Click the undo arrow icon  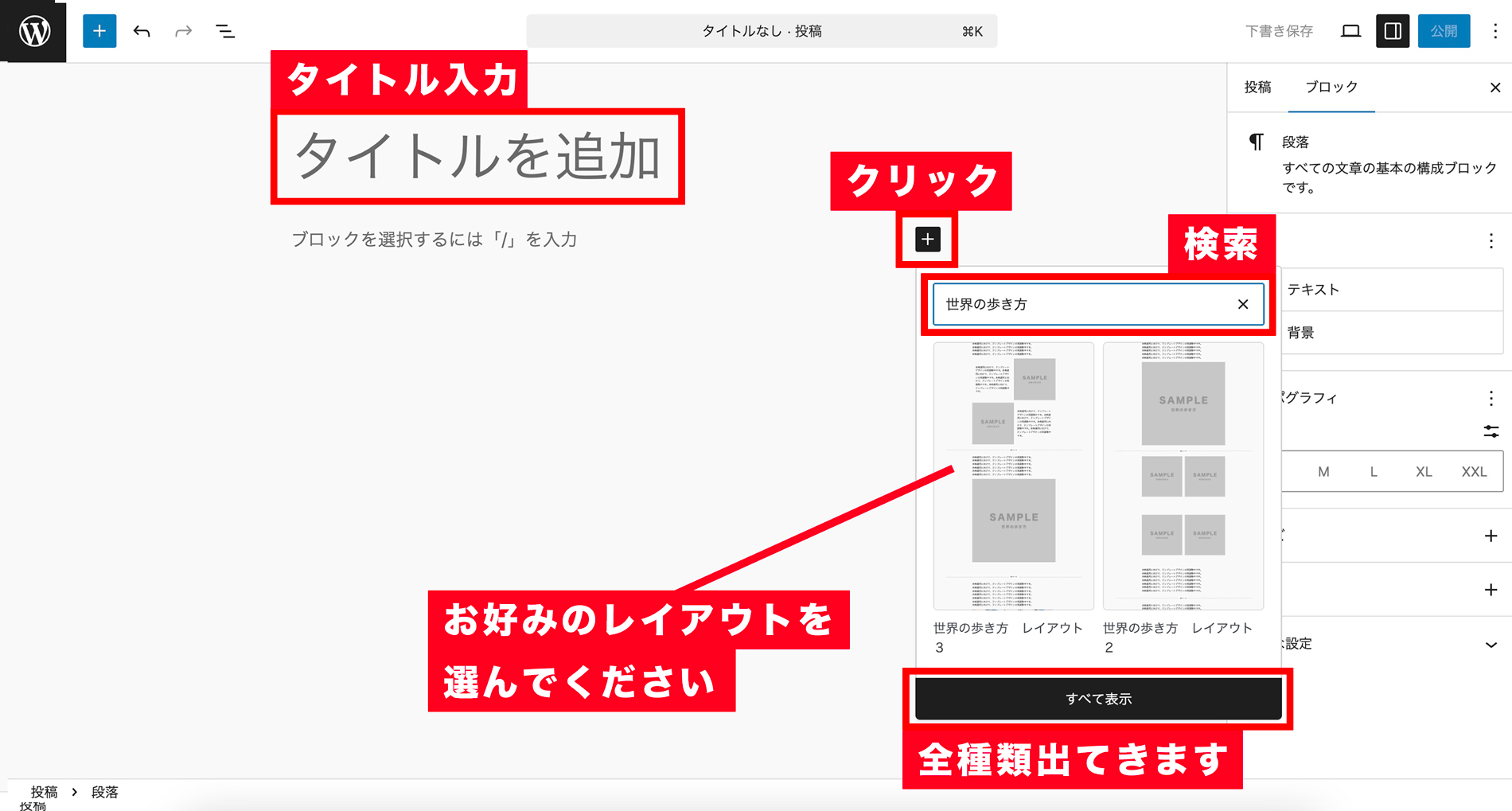pyautogui.click(x=142, y=31)
